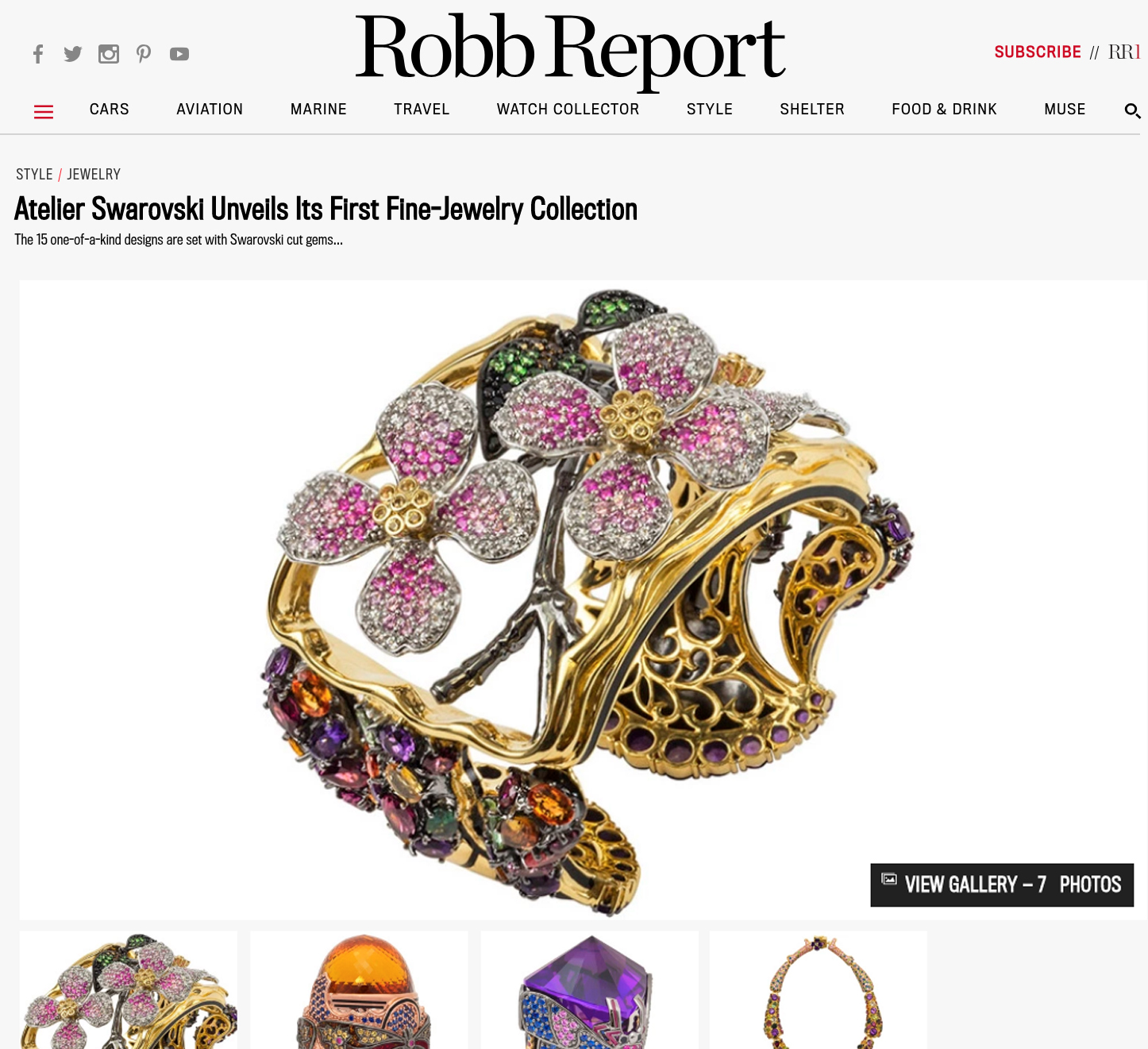This screenshot has width=1148, height=1049.
Task: Select the Muse menu item
Action: [1065, 110]
